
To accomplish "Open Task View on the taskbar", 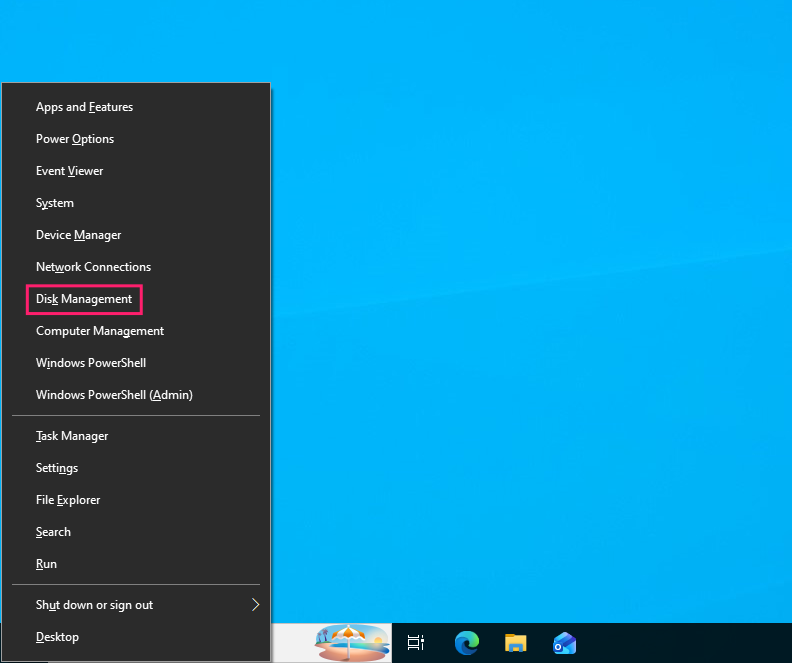I will tap(416, 643).
